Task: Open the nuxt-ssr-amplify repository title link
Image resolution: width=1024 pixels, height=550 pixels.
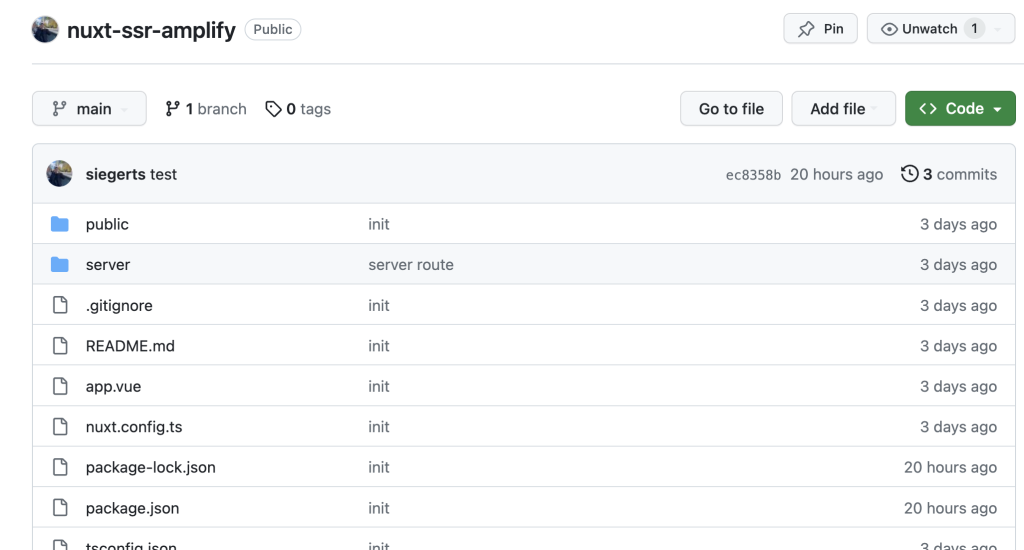Action: [x=151, y=30]
